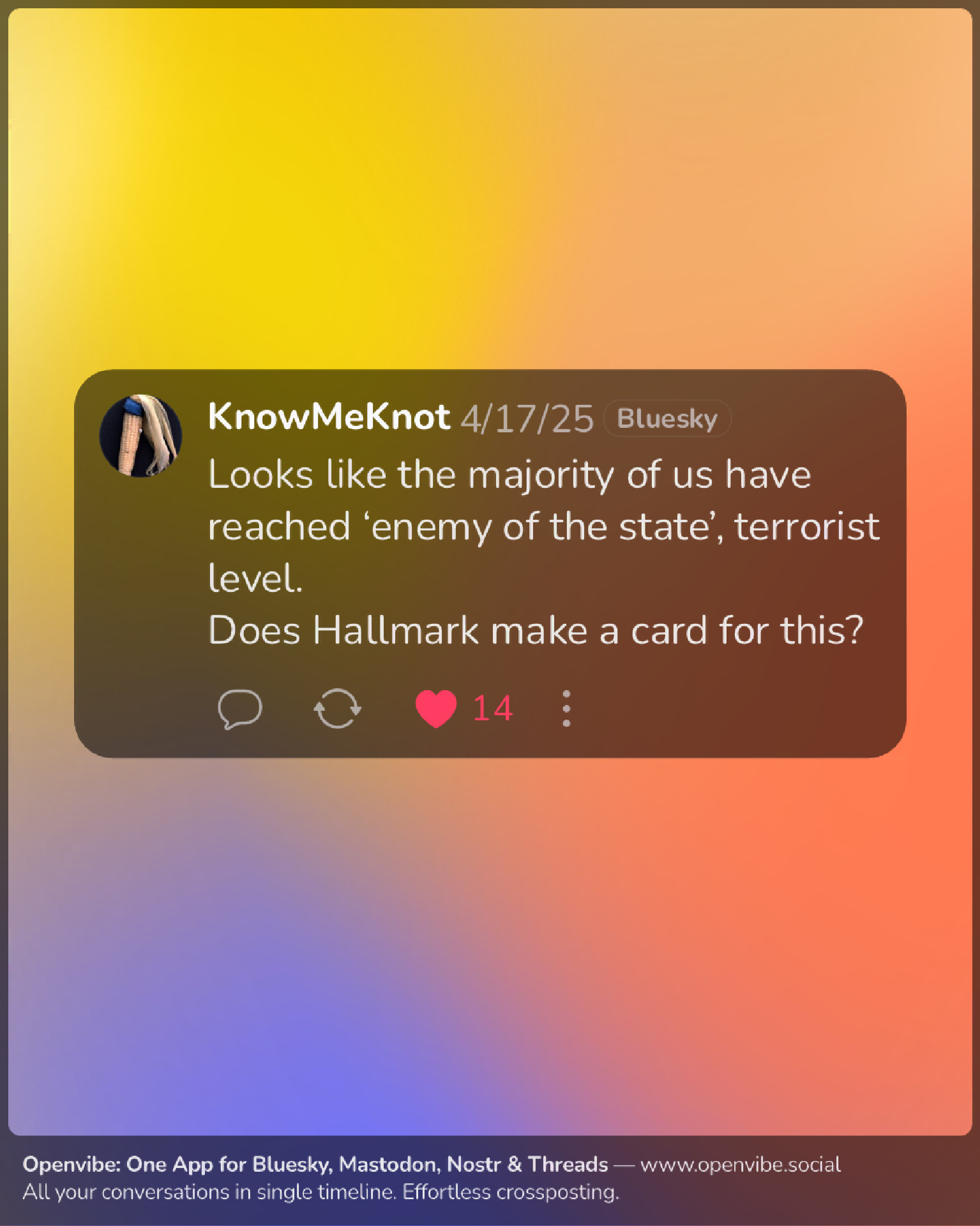Click the KnowMeKnot username
980x1226 pixels.
[329, 417]
